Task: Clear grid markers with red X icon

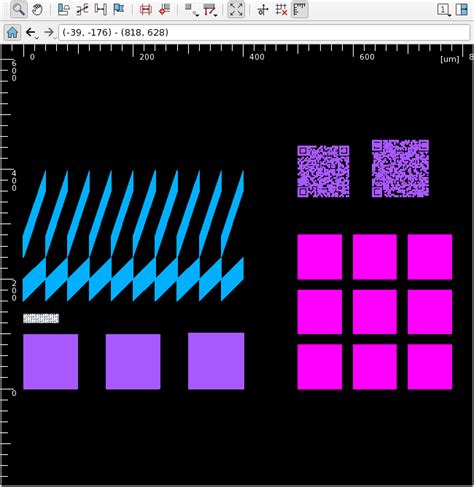Action: 281,10
